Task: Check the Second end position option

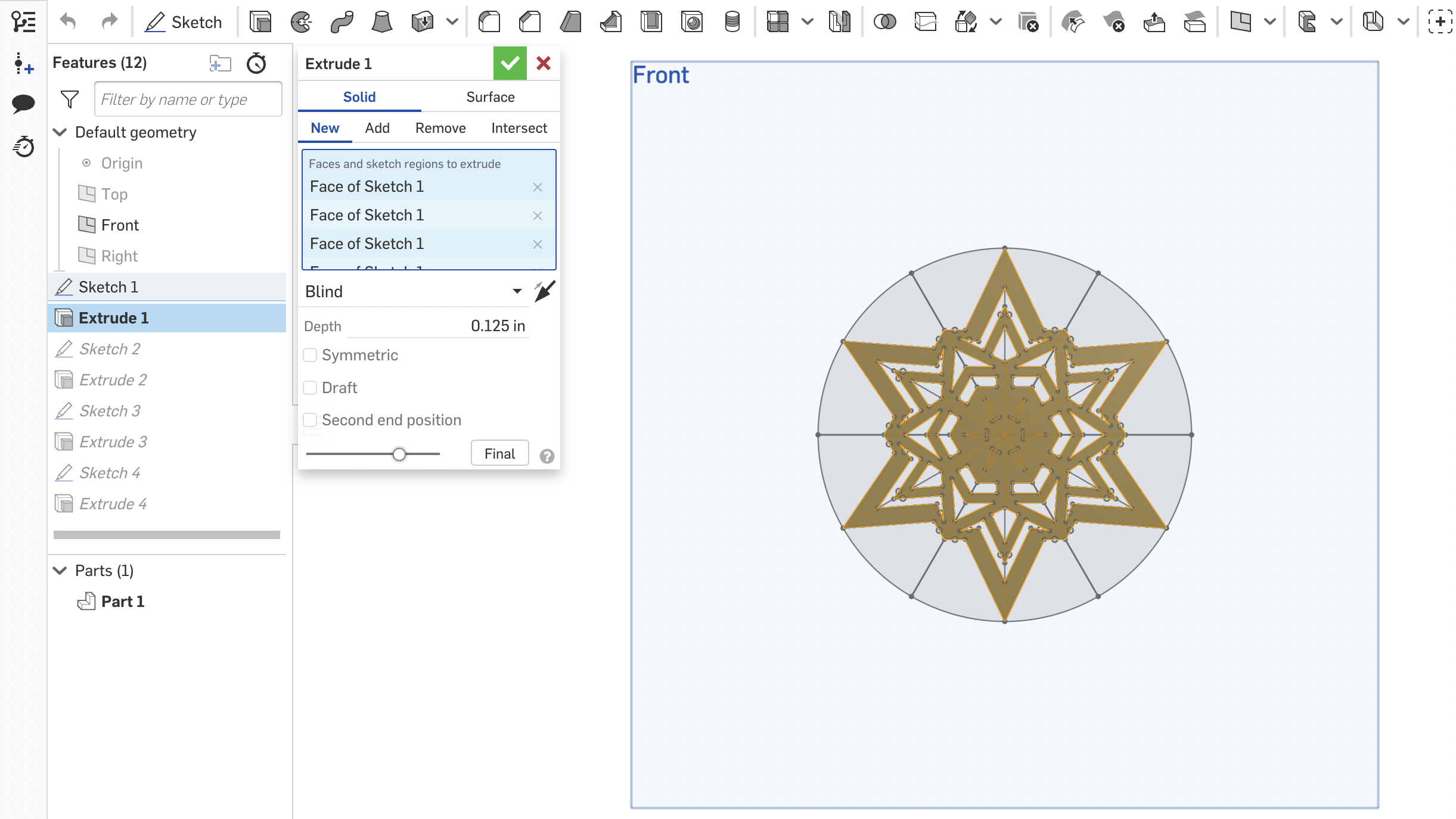Action: pos(310,420)
